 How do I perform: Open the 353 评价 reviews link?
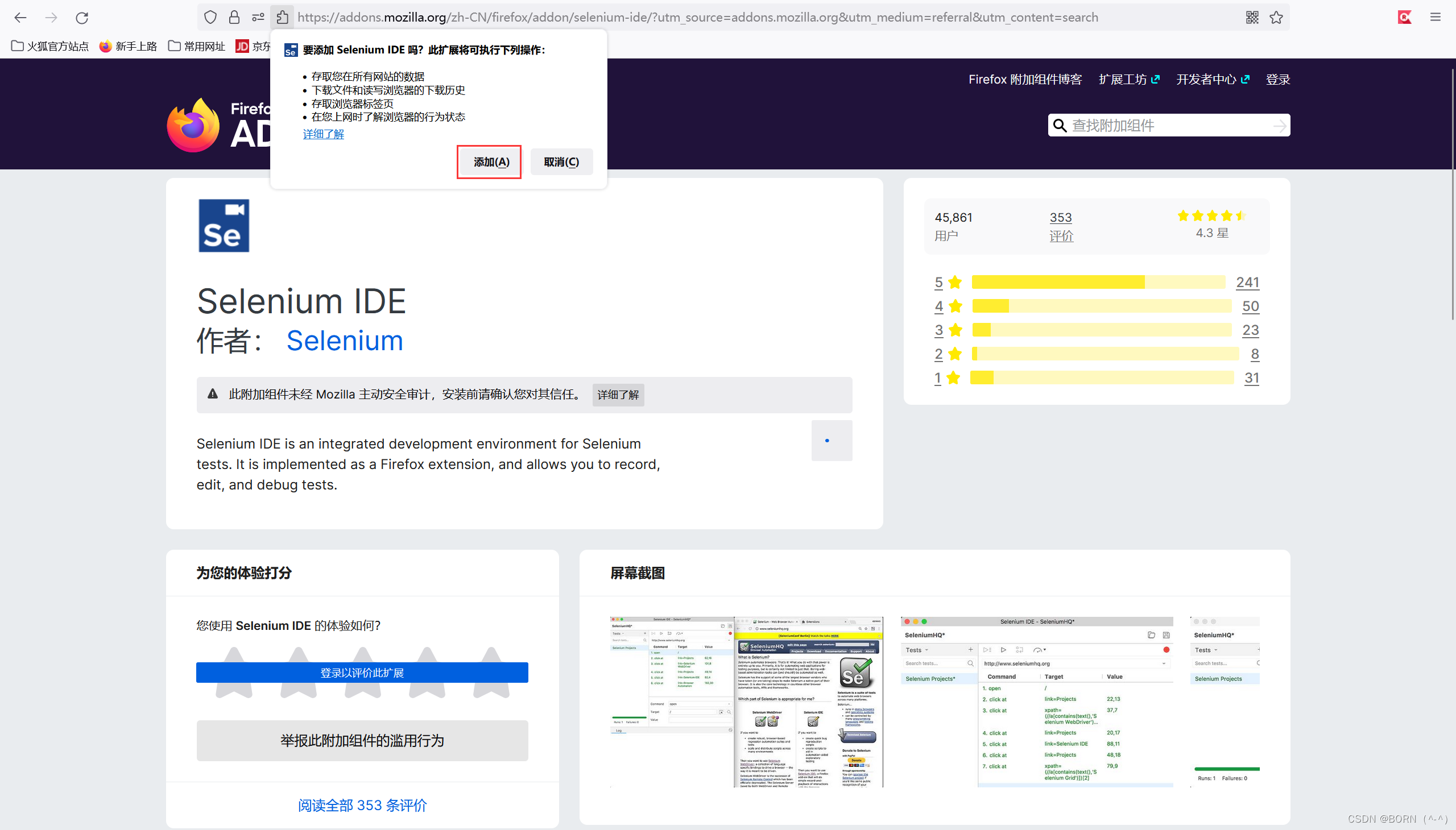(x=1061, y=226)
